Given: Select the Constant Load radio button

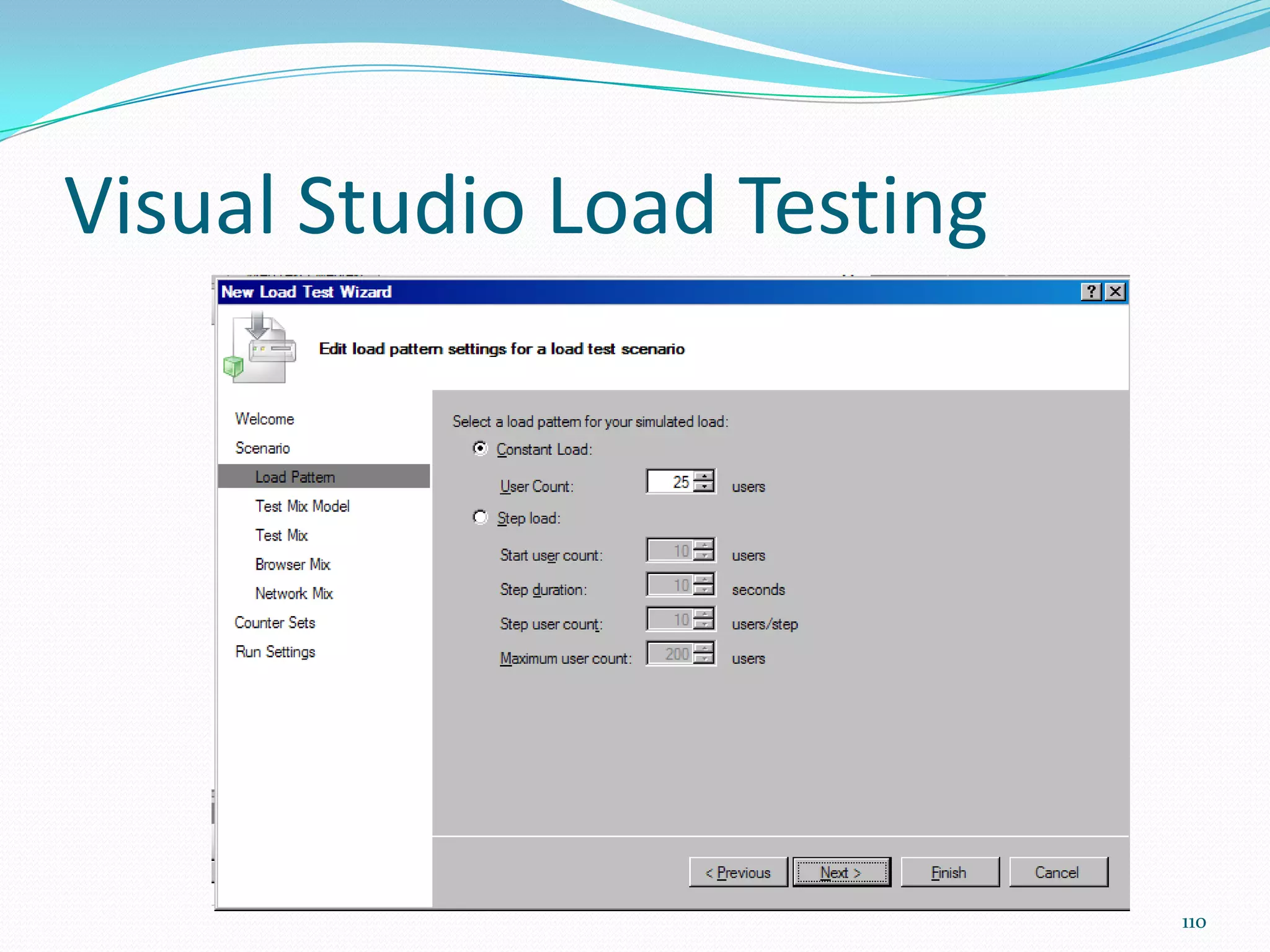Looking at the screenshot, I should click(480, 448).
